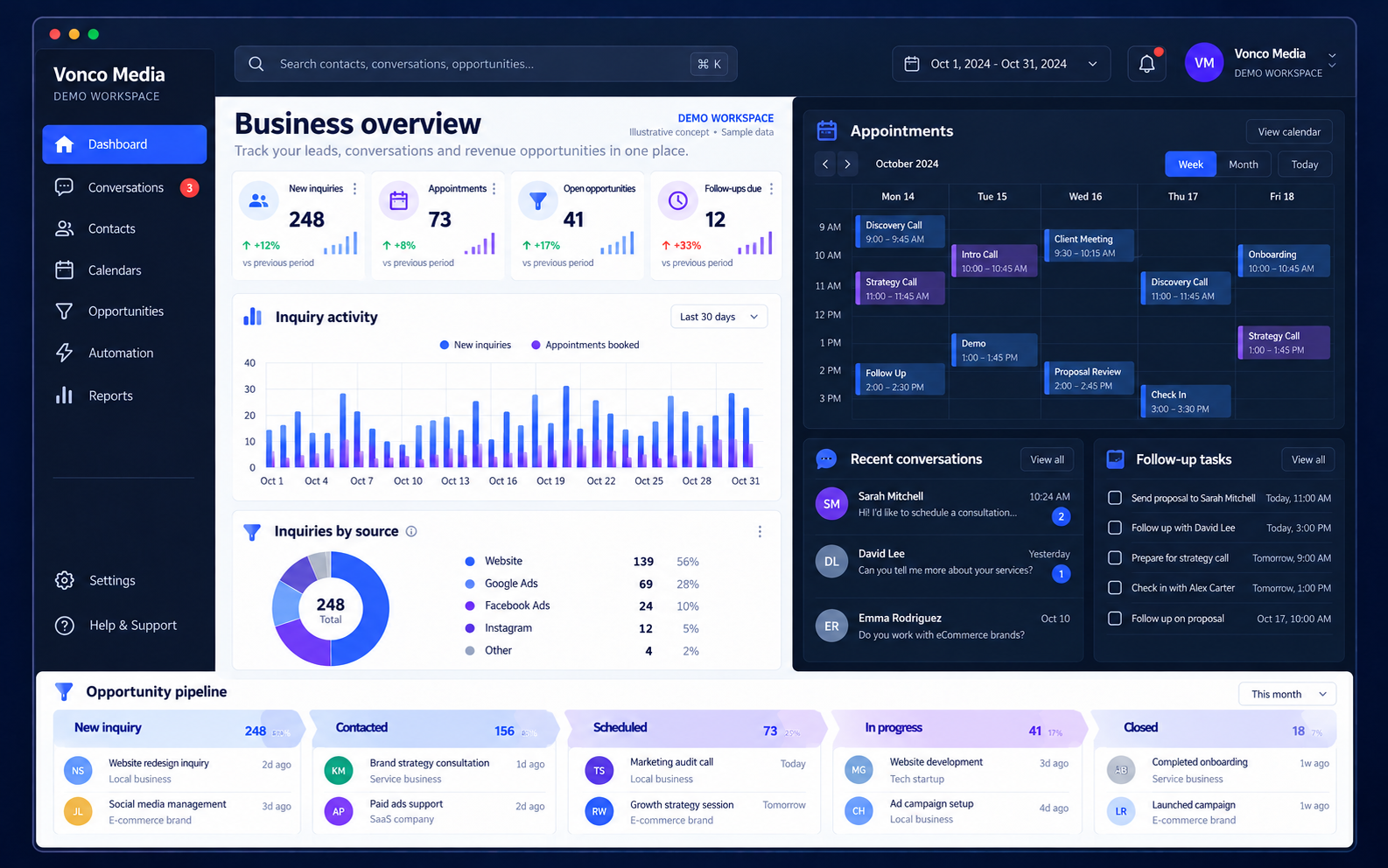Screen dimensions: 1388x868
Task: Click the Calendars icon in sidebar
Action: tap(64, 269)
